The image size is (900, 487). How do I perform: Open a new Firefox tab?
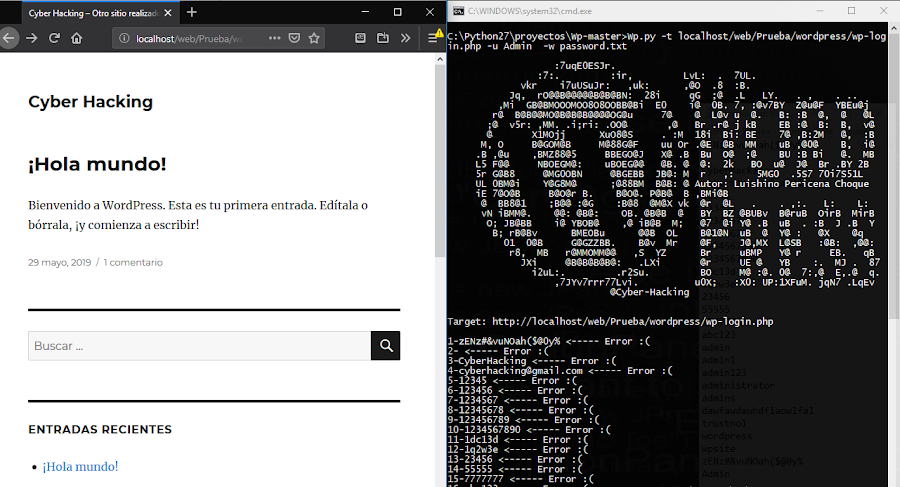tap(192, 12)
